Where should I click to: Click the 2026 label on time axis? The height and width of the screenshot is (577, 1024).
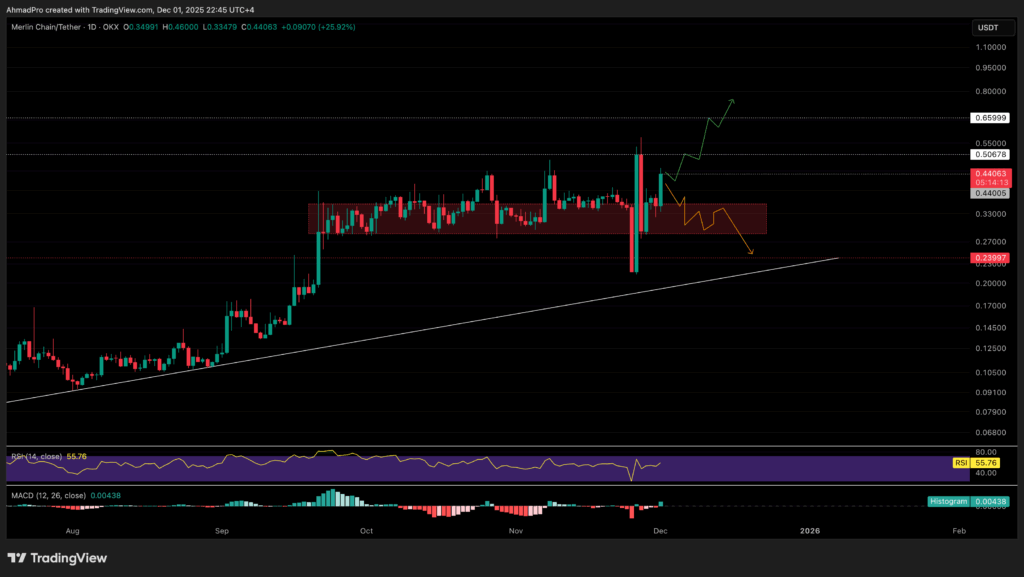(810, 531)
